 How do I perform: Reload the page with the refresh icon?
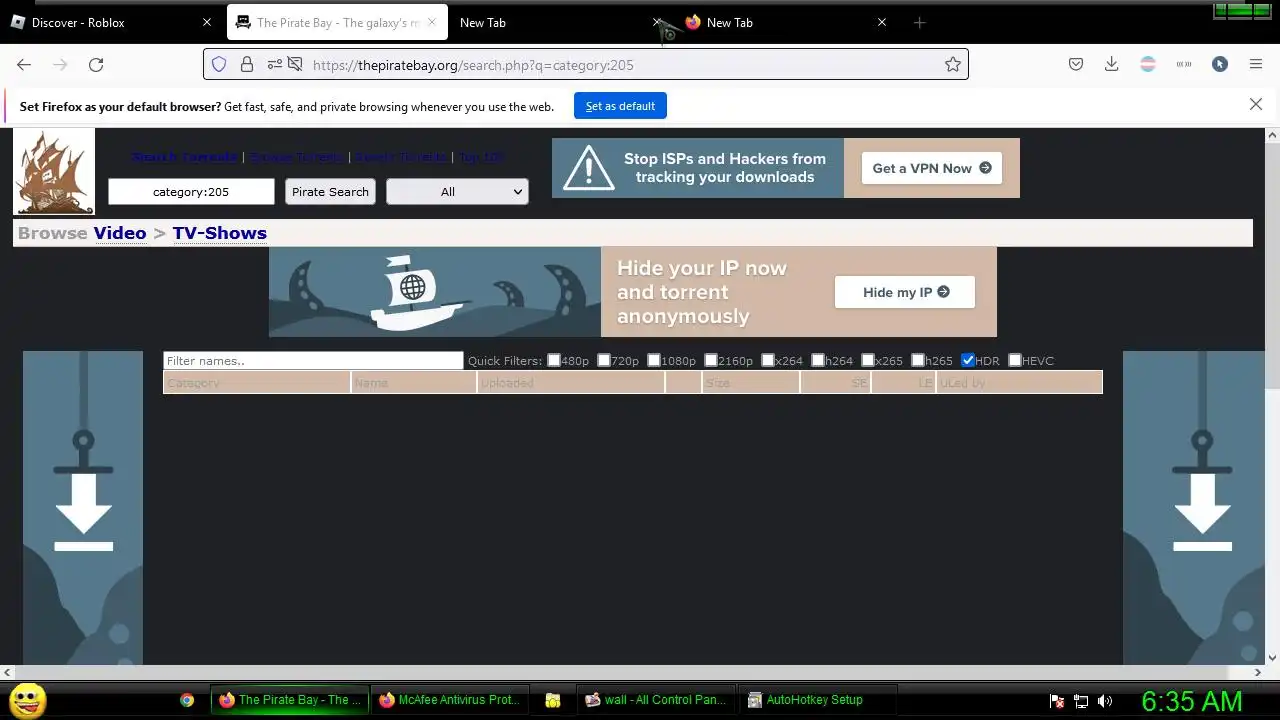96,64
